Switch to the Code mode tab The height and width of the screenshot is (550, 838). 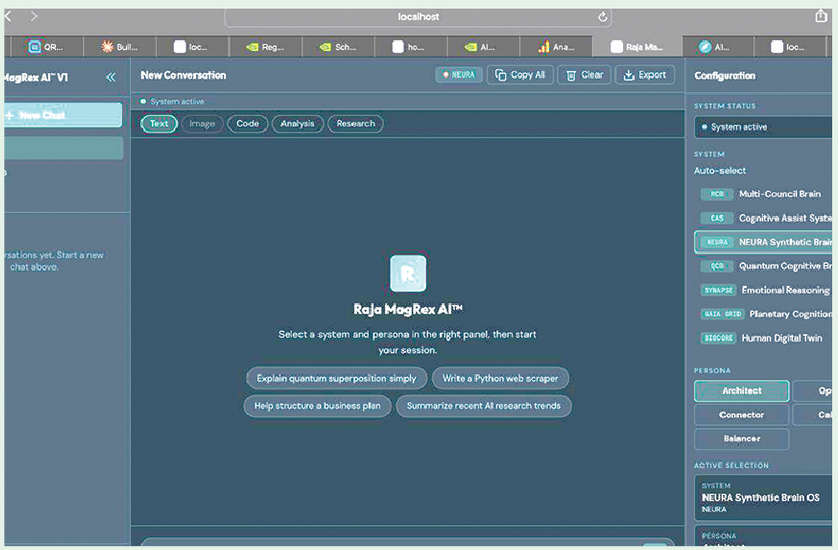pos(247,124)
